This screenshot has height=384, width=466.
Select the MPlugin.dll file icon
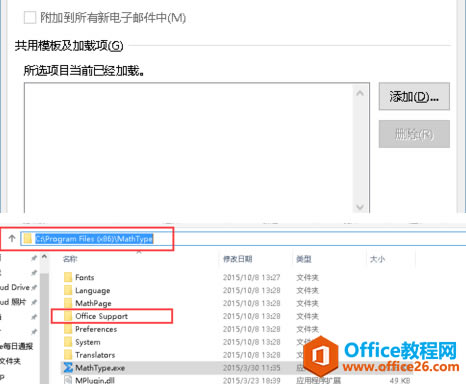pos(68,380)
